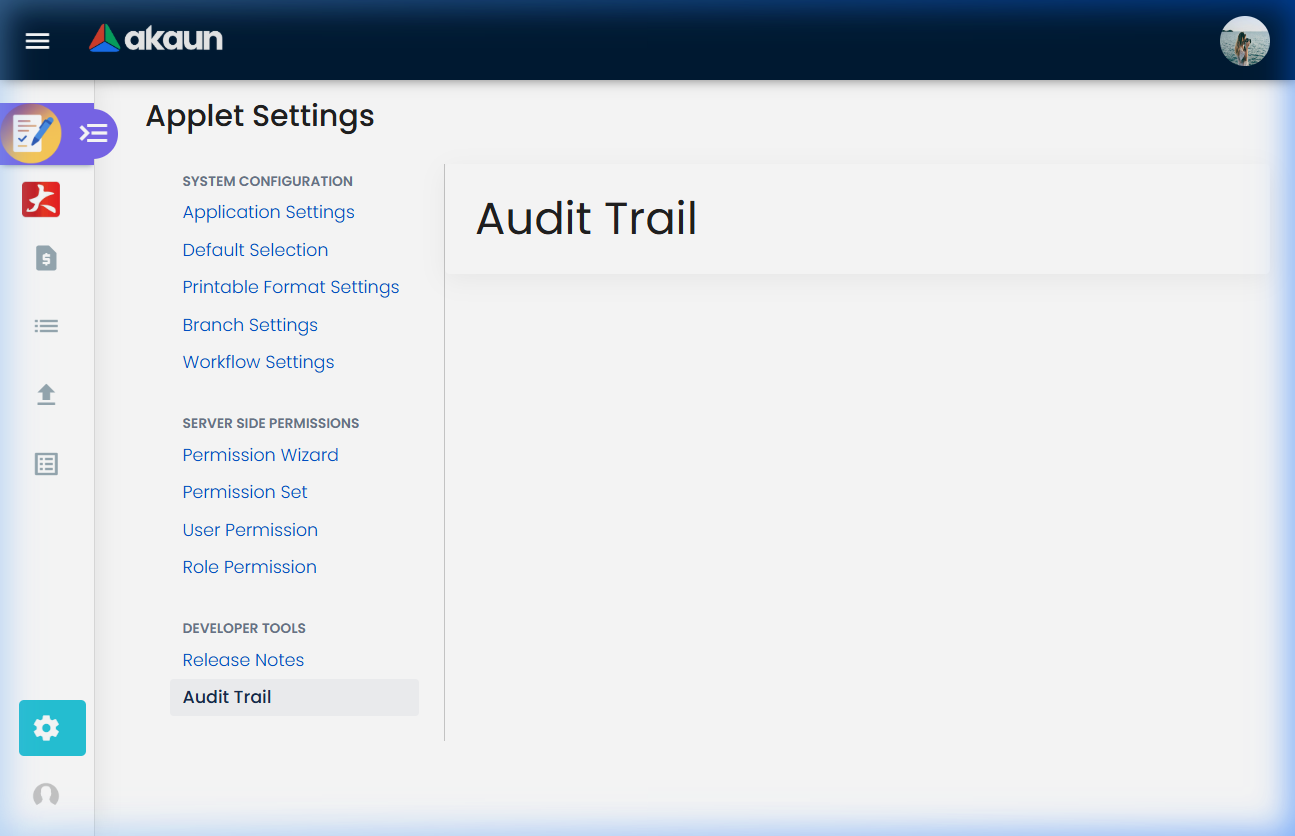Go to Branch Settings

click(250, 325)
